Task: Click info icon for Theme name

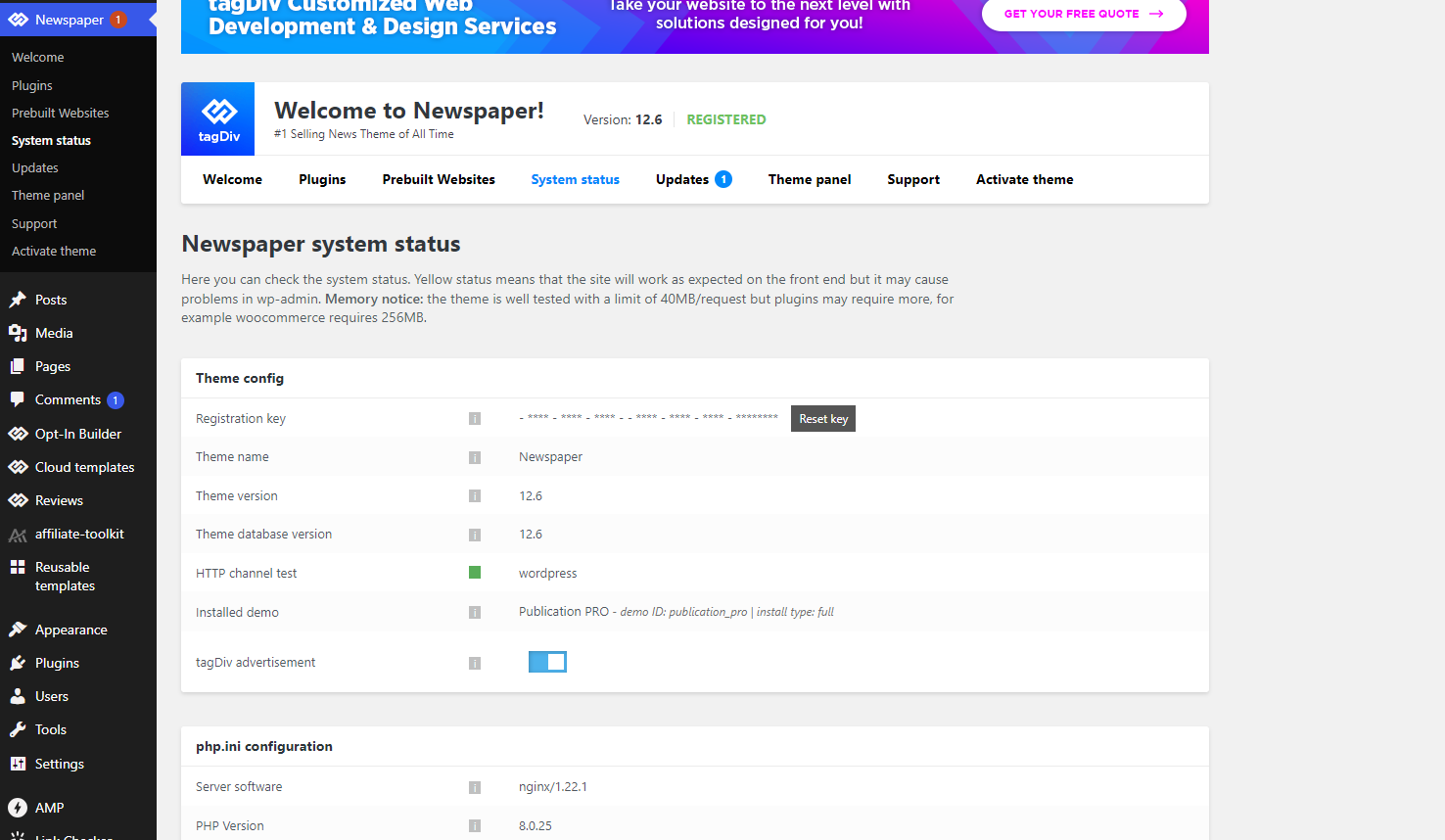Action: click(x=475, y=457)
